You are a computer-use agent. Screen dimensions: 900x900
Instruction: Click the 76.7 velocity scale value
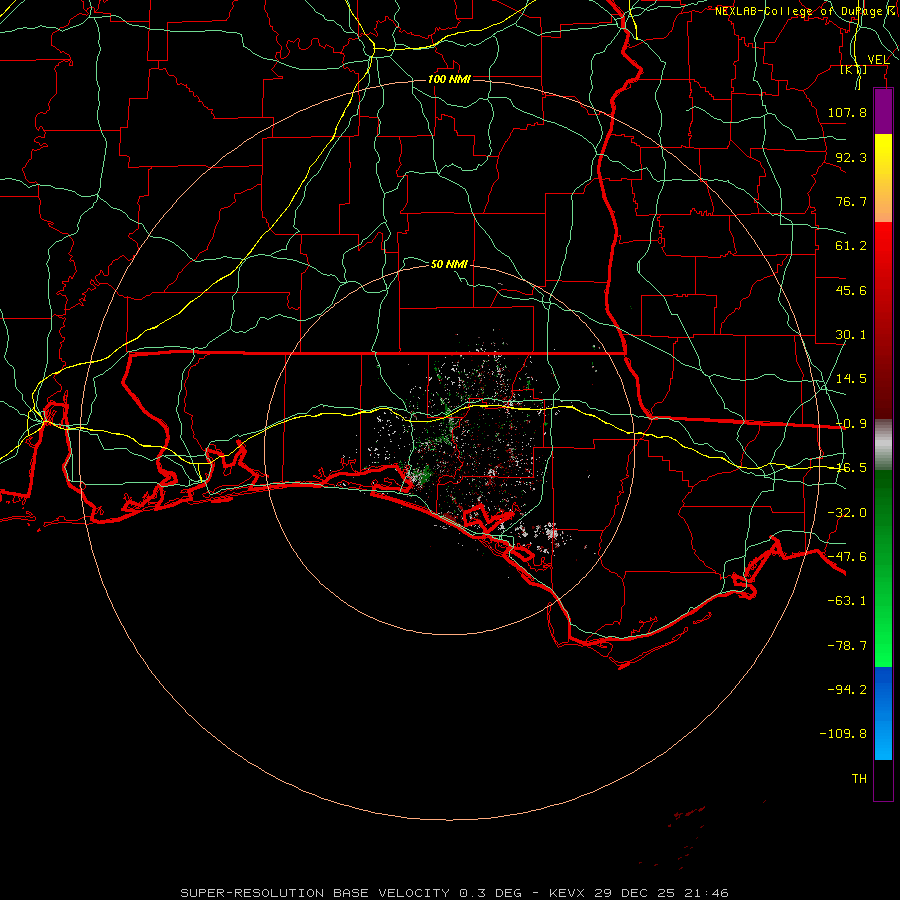click(851, 201)
